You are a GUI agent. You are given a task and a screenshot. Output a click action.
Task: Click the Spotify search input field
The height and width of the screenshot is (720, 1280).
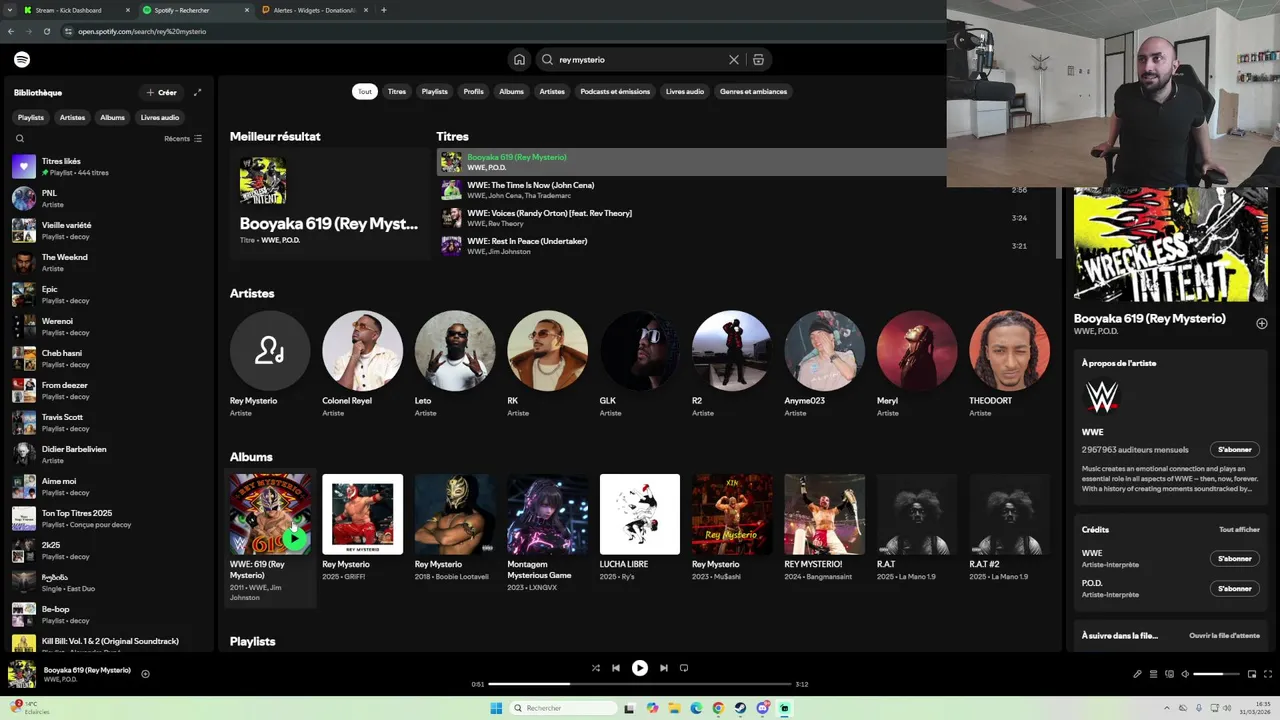[640, 60]
